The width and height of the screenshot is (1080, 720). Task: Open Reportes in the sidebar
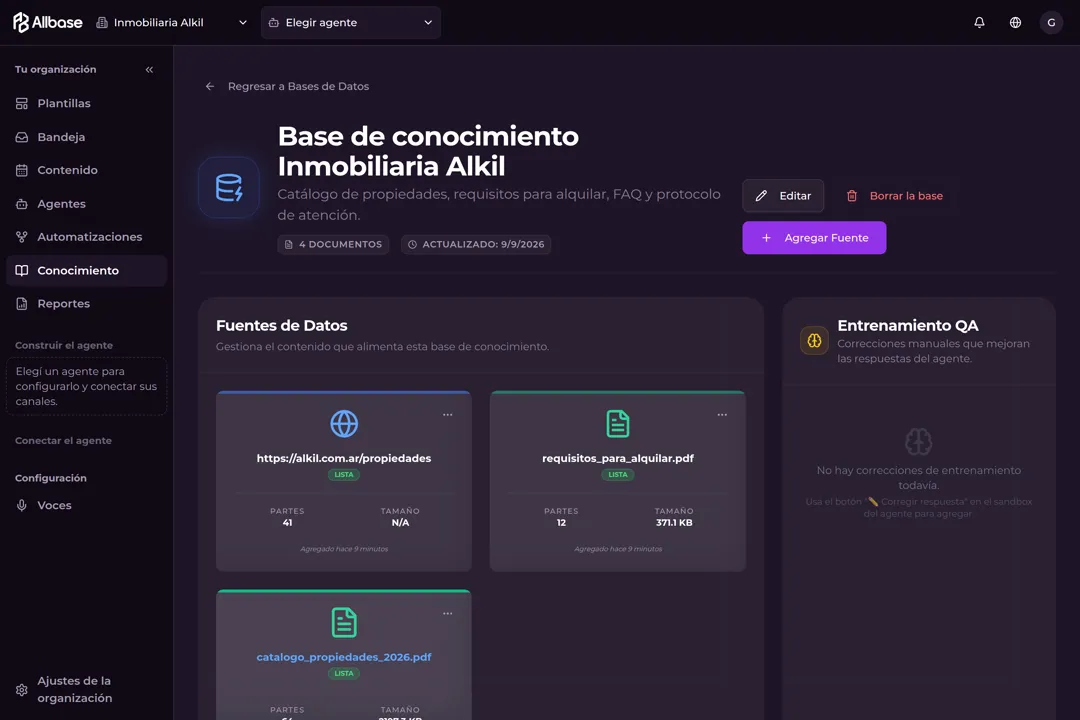[87, 304]
